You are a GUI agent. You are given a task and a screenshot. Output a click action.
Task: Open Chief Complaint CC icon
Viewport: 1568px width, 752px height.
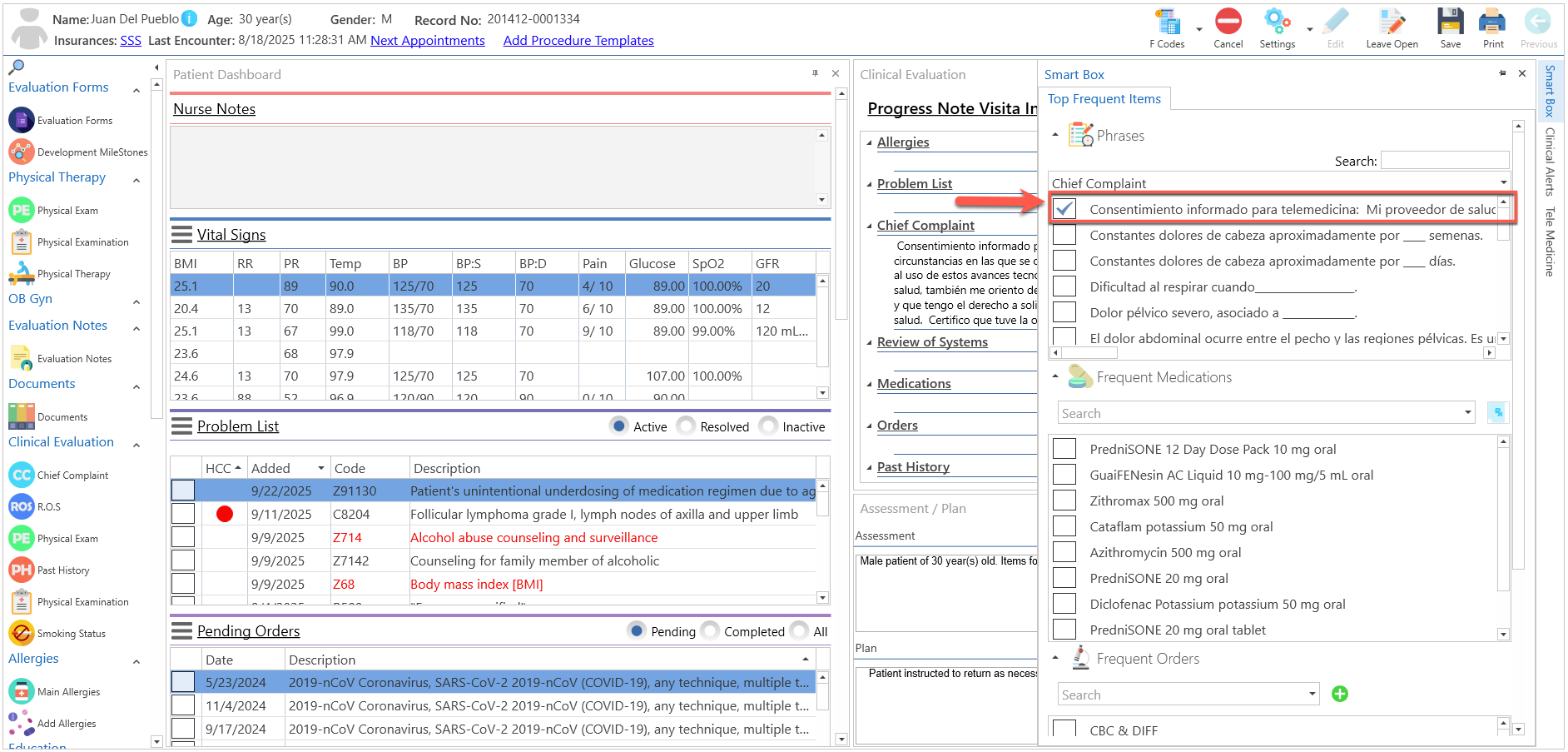pyautogui.click(x=22, y=475)
